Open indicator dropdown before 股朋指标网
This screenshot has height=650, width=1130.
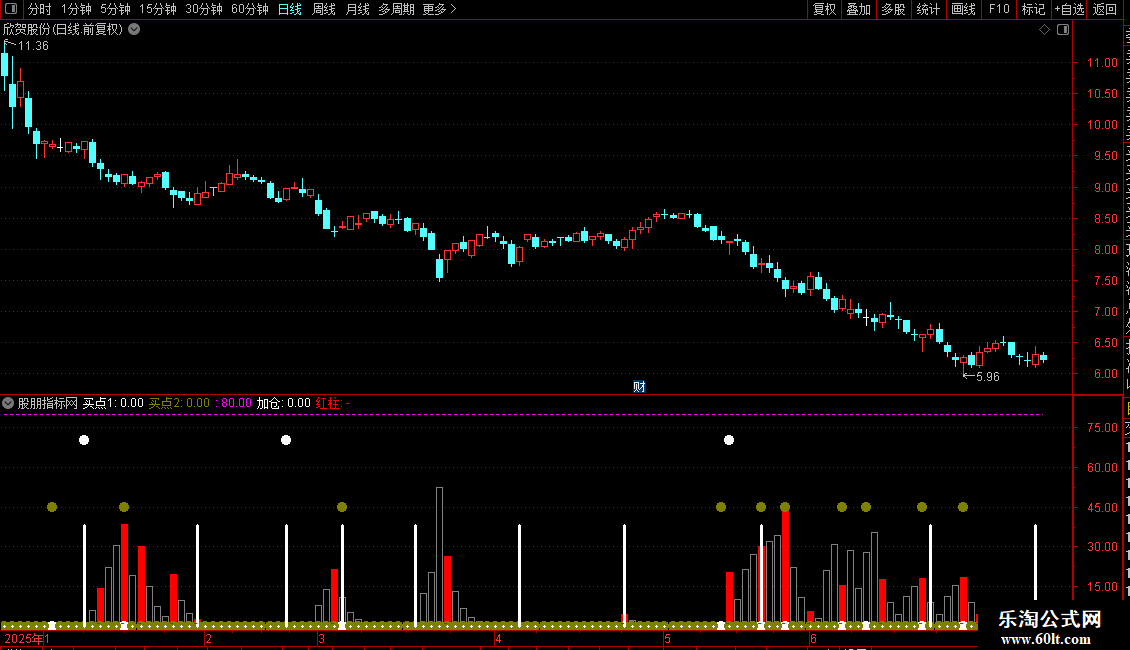(x=8, y=404)
